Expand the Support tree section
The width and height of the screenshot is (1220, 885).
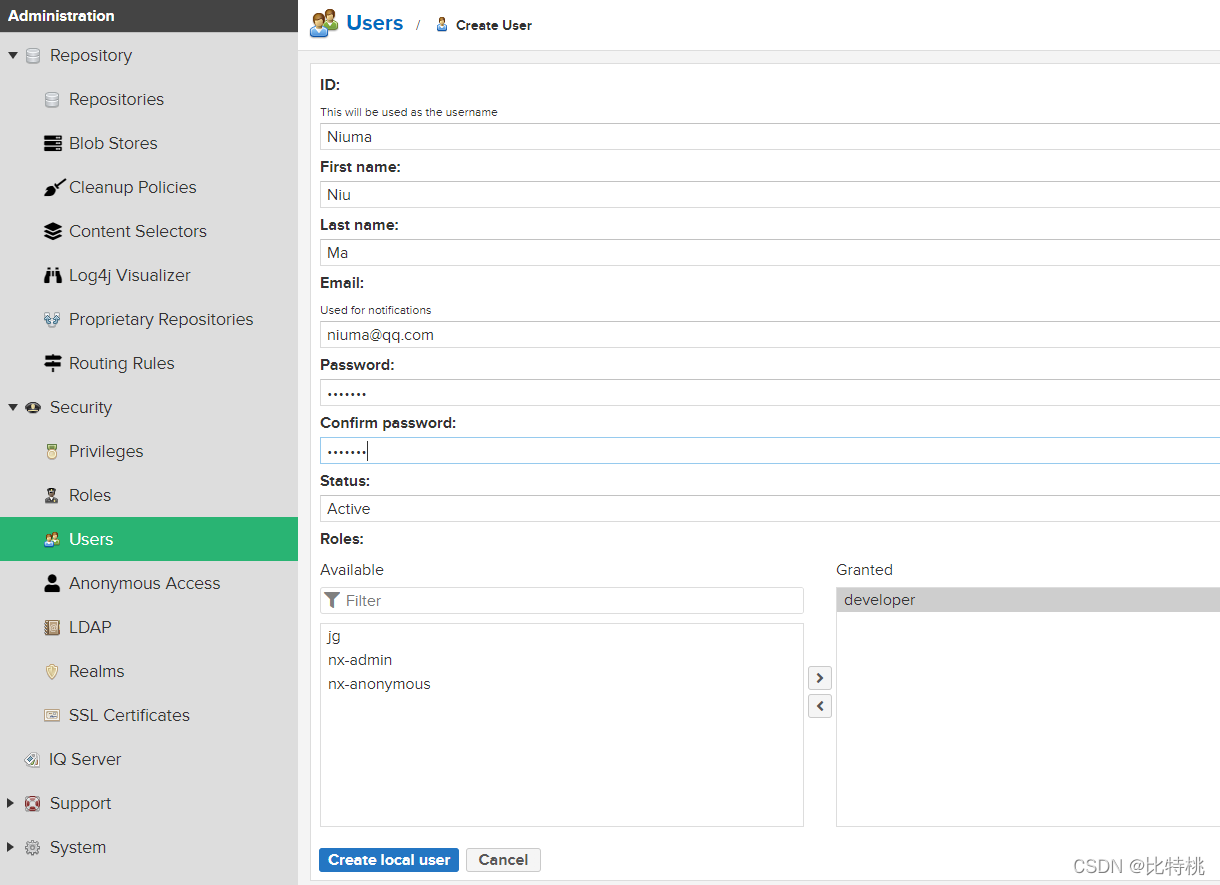coord(11,803)
